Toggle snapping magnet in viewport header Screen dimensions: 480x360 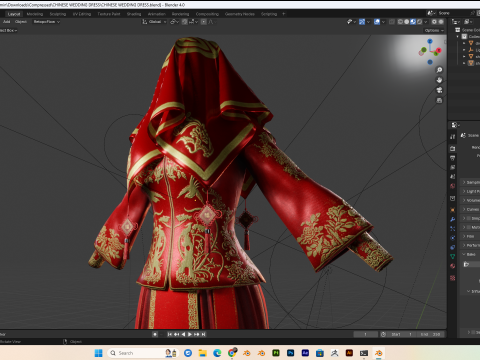(185, 22)
